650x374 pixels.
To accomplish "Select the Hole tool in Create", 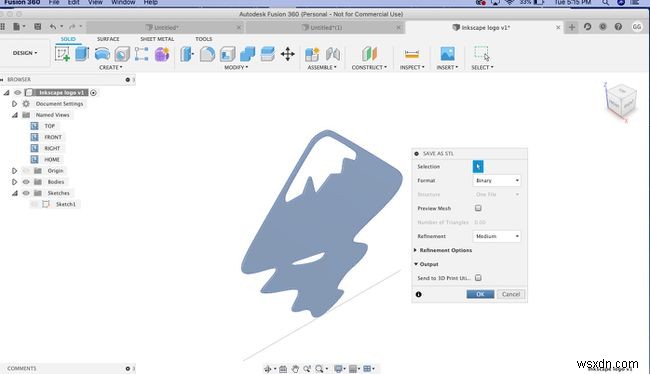I will pos(122,54).
